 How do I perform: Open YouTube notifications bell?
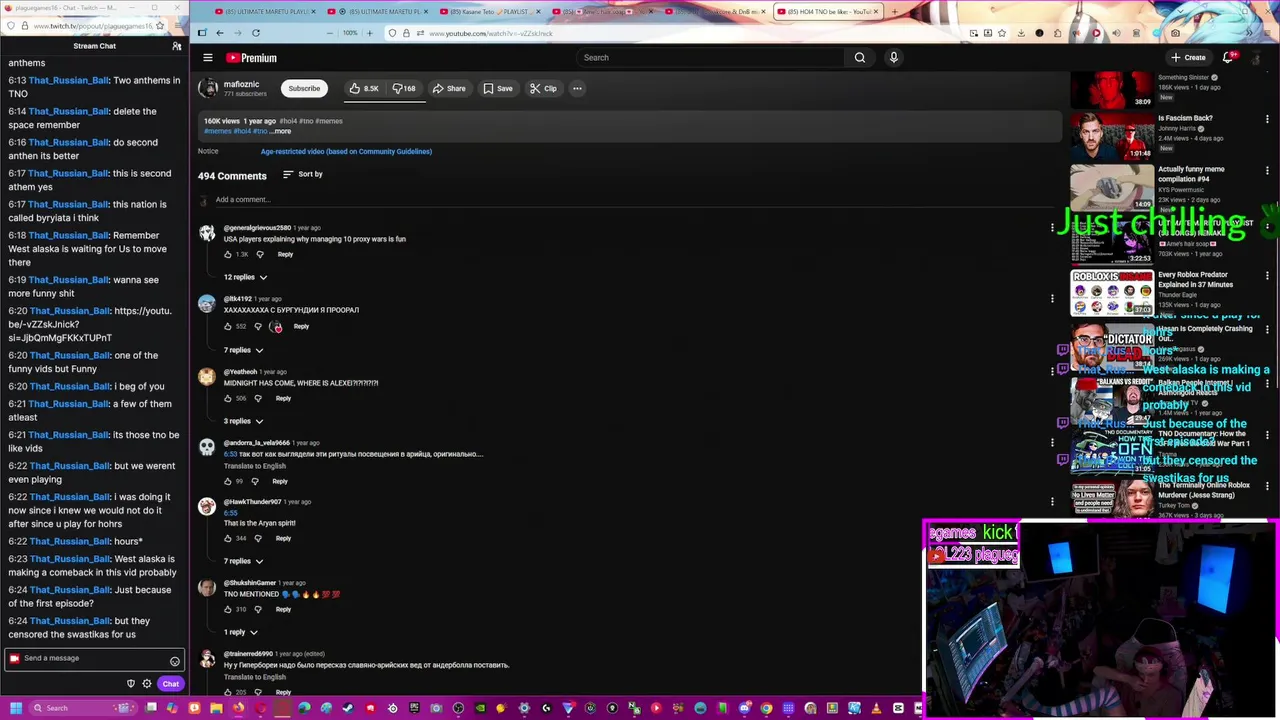[1228, 57]
